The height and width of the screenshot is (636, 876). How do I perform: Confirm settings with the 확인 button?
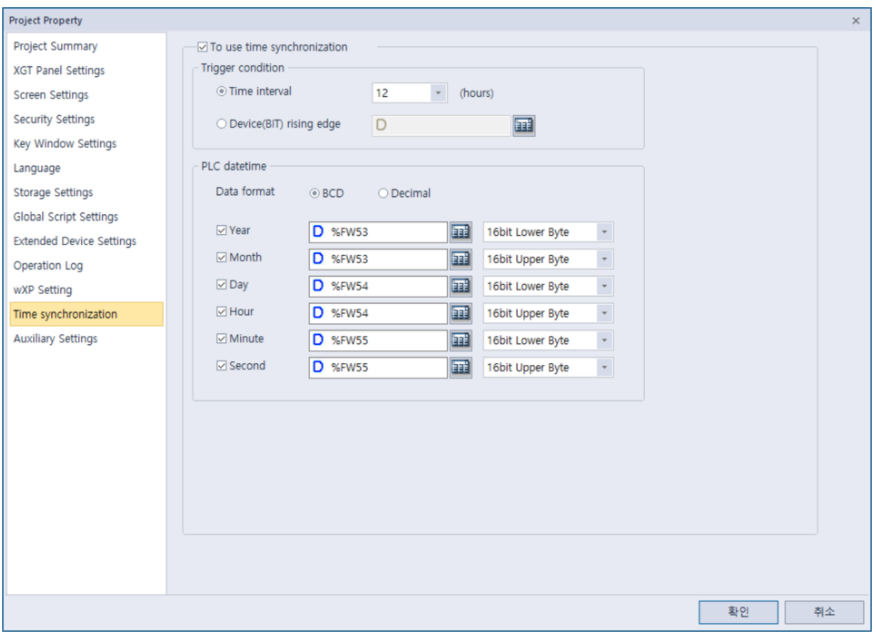coord(740,613)
